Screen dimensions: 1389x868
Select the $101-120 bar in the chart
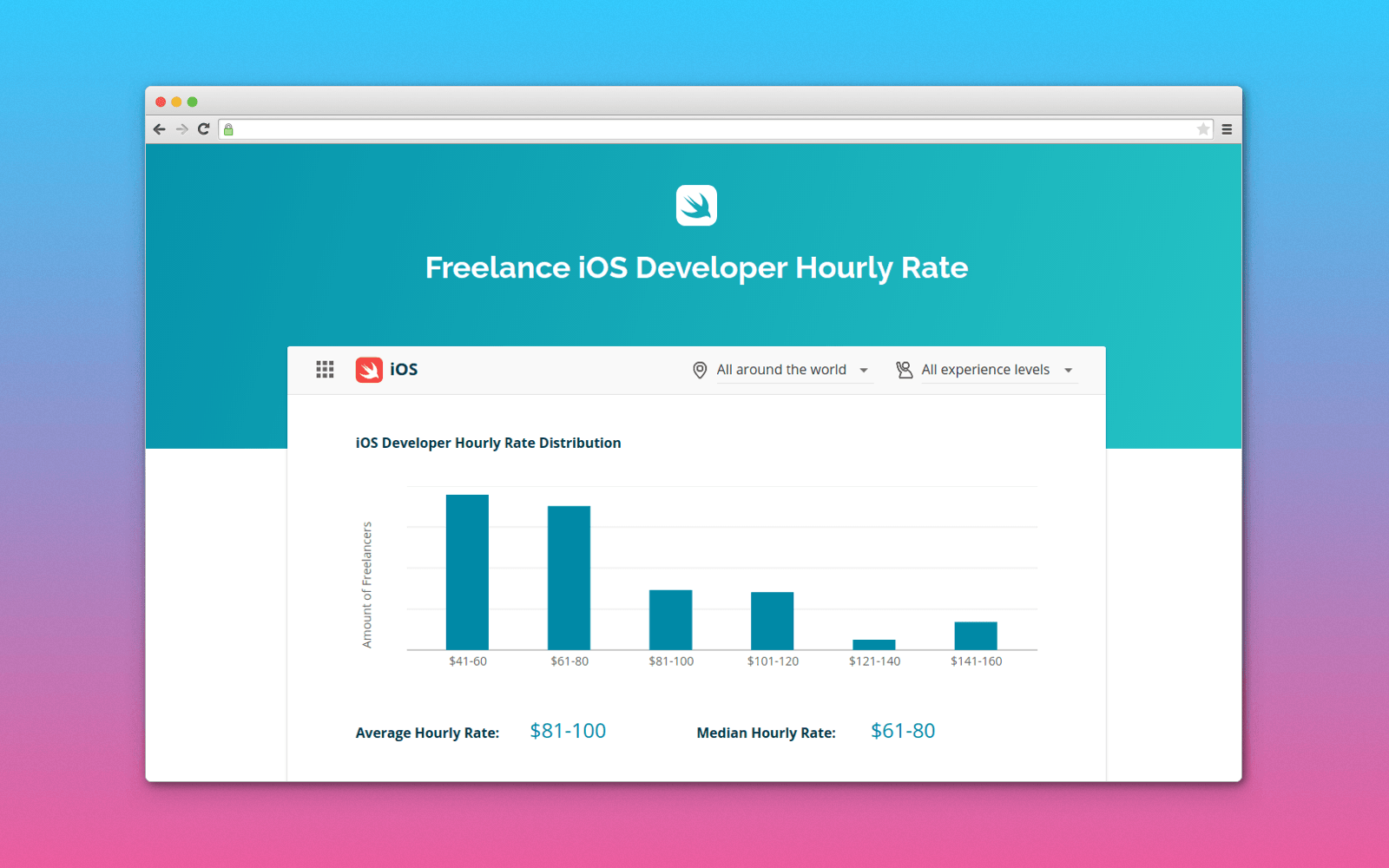click(x=772, y=621)
